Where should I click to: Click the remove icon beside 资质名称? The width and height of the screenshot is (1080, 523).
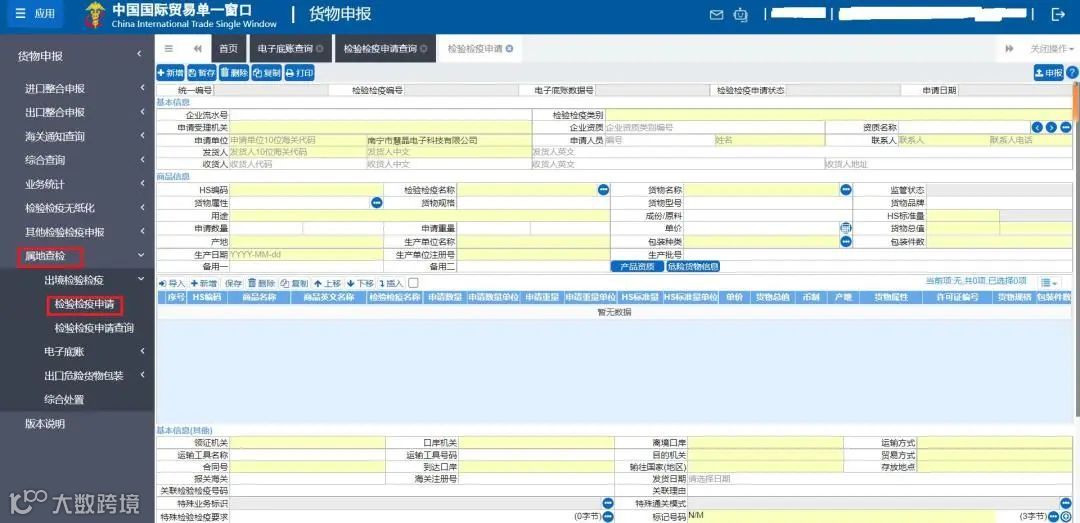point(1066,127)
